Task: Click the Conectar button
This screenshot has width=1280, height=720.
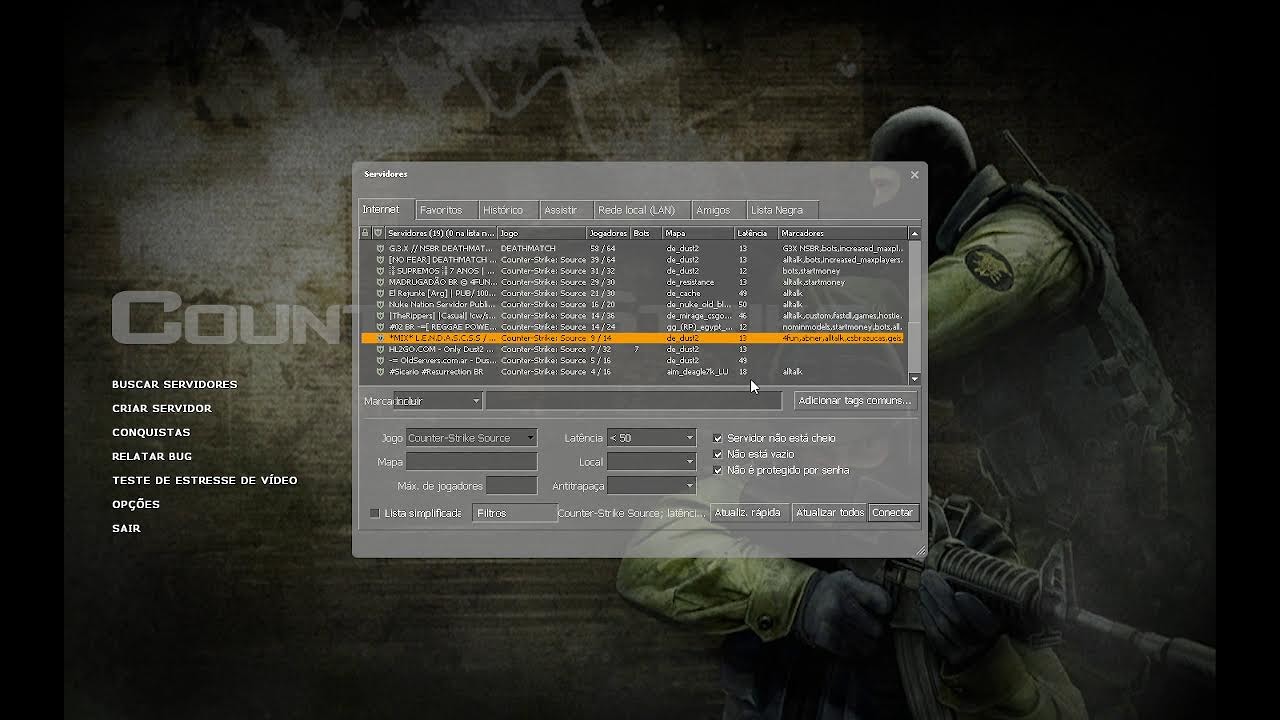Action: [x=892, y=513]
